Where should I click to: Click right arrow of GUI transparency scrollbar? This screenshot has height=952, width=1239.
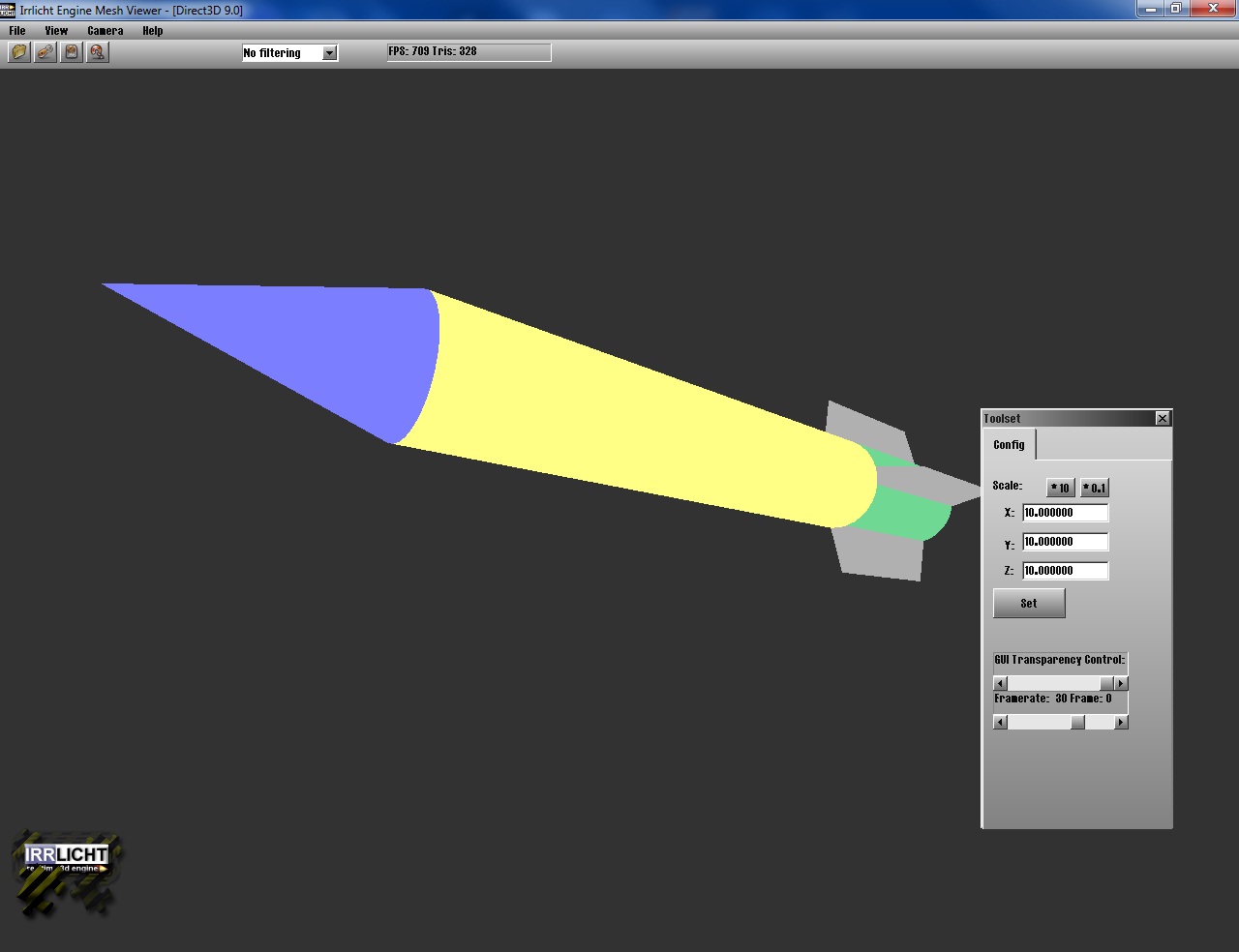point(1121,683)
